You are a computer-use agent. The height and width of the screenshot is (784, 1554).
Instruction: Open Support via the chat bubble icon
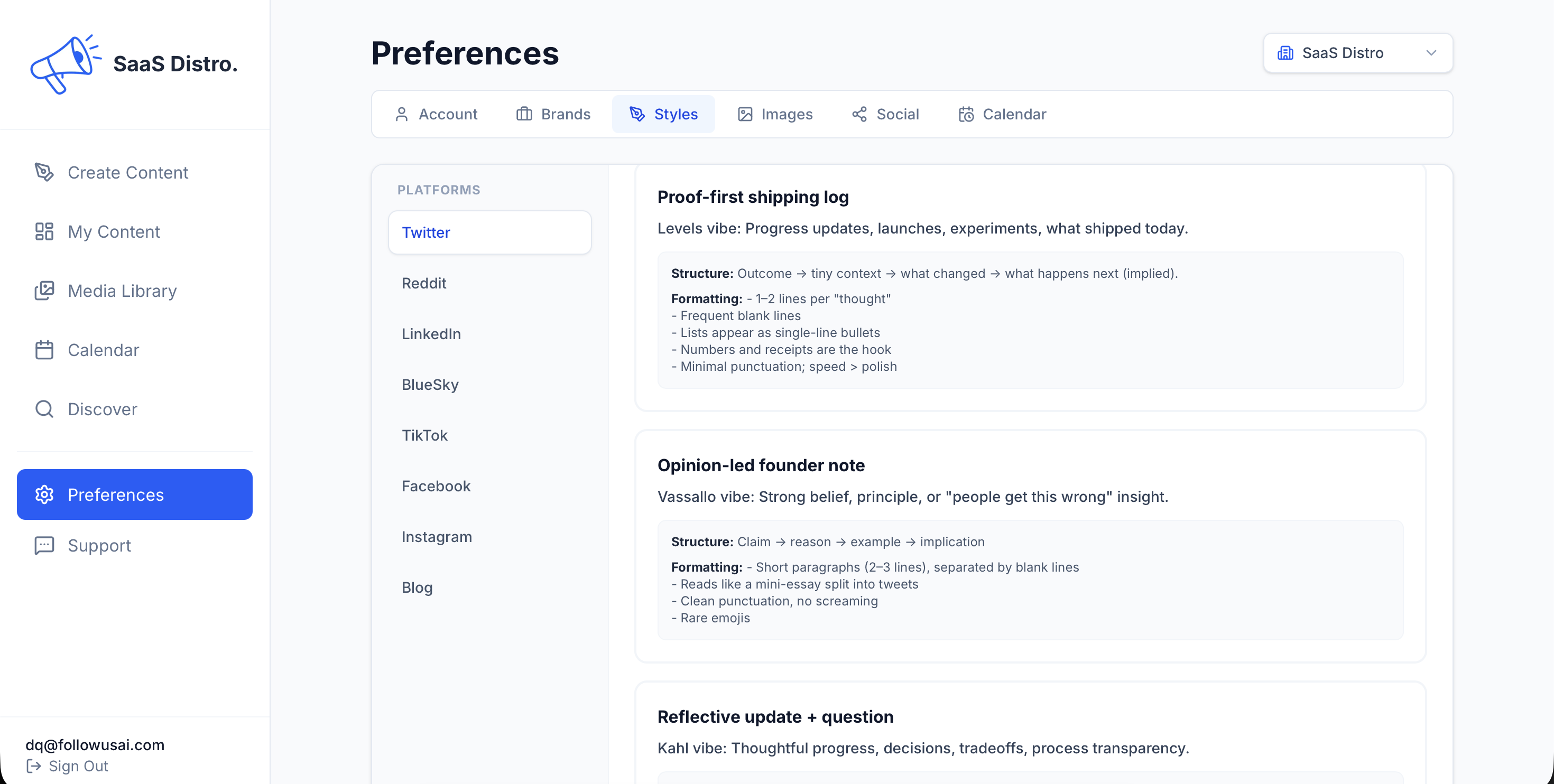[44, 545]
